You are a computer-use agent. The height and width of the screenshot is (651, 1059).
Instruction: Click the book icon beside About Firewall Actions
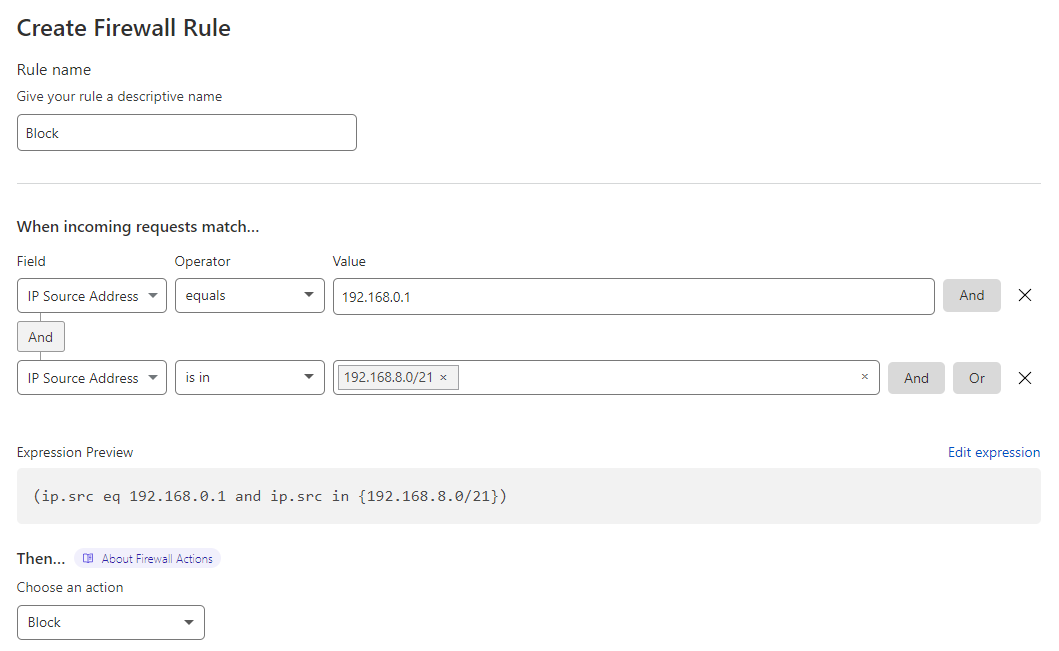88,559
